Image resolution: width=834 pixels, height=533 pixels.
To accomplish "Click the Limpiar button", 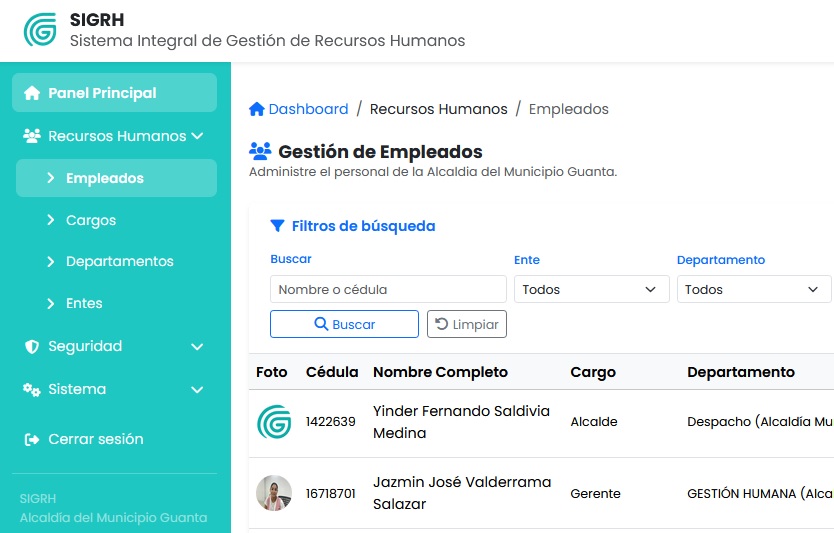I will pos(466,324).
